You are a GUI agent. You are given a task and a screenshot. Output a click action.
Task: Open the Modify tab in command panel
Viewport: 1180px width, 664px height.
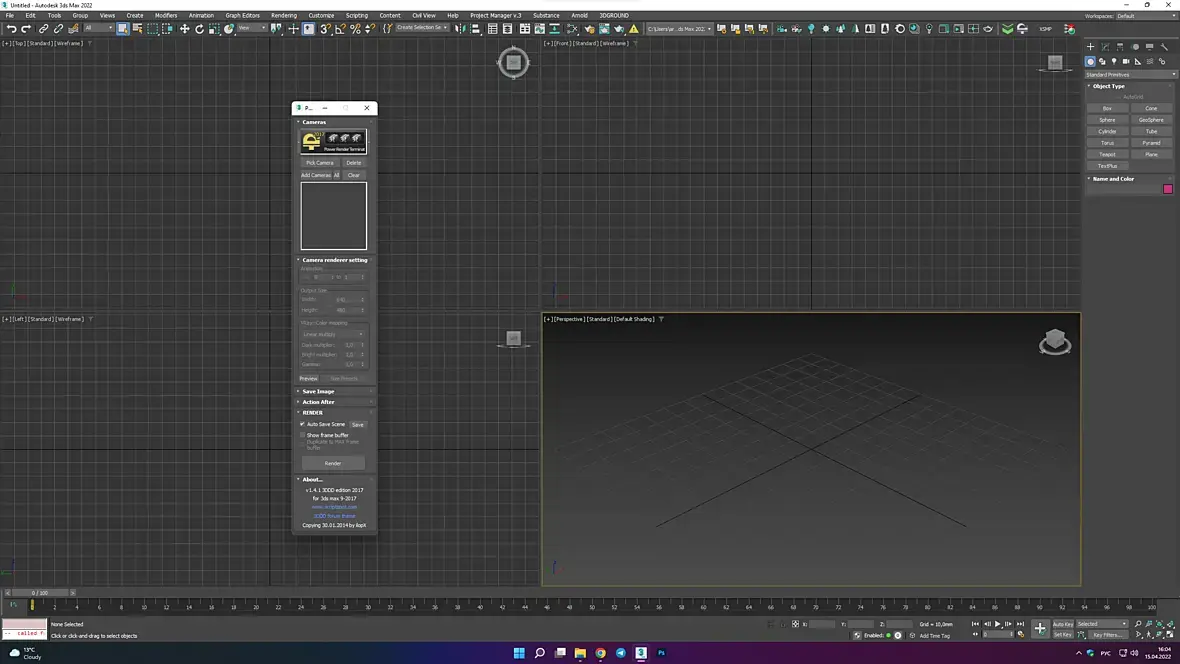(x=1105, y=46)
